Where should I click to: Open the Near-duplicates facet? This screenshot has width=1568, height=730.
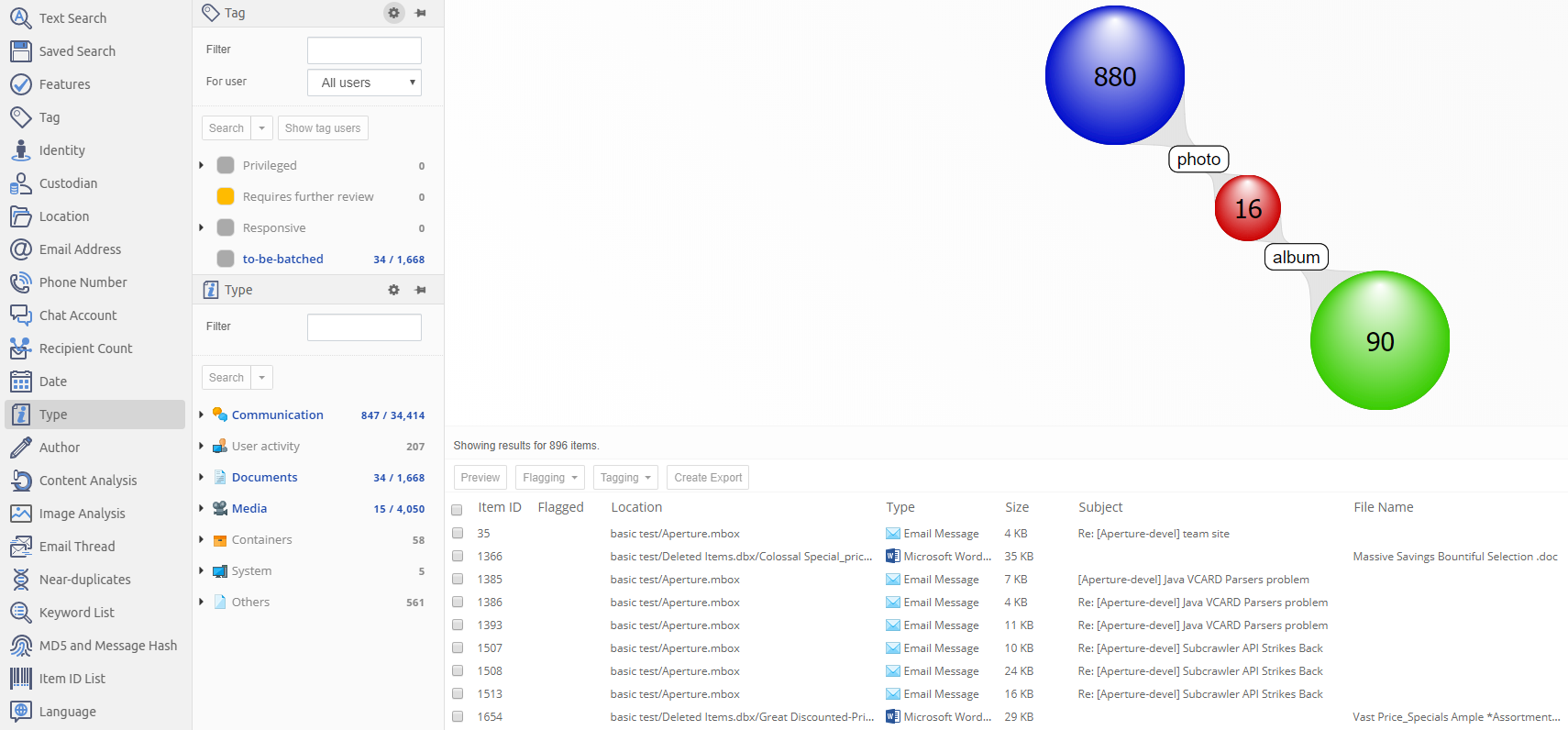pos(84,580)
